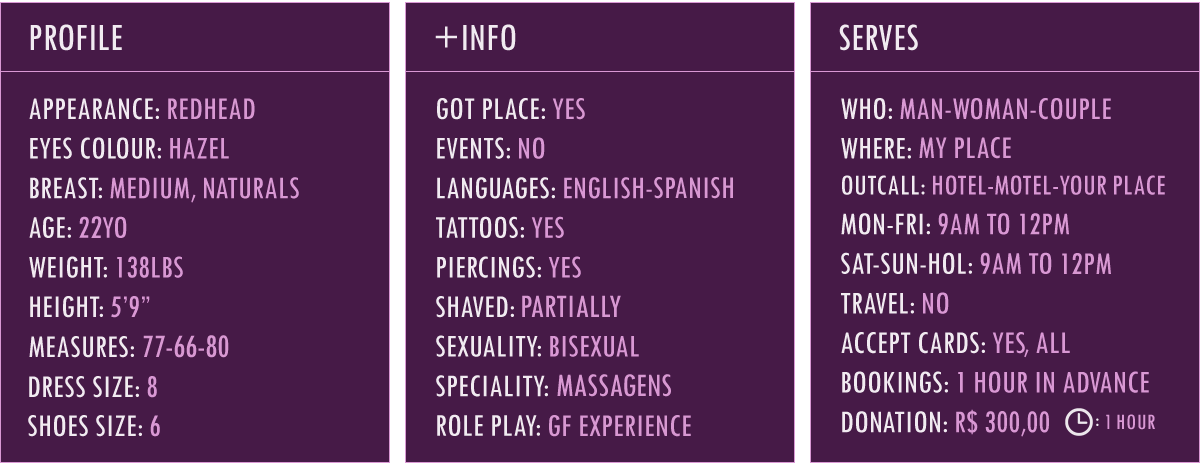Select the PARTIALLY shaved value
This screenshot has width=1200, height=465.
coord(570,307)
